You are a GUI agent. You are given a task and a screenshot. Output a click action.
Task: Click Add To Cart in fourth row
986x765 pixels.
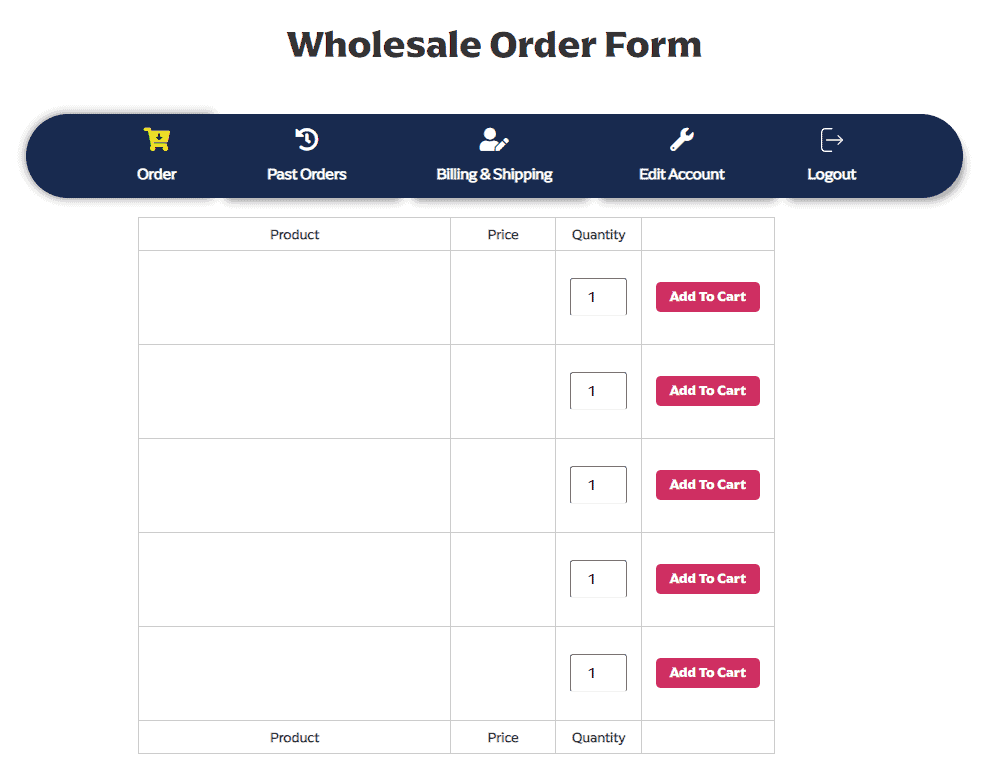coord(707,579)
